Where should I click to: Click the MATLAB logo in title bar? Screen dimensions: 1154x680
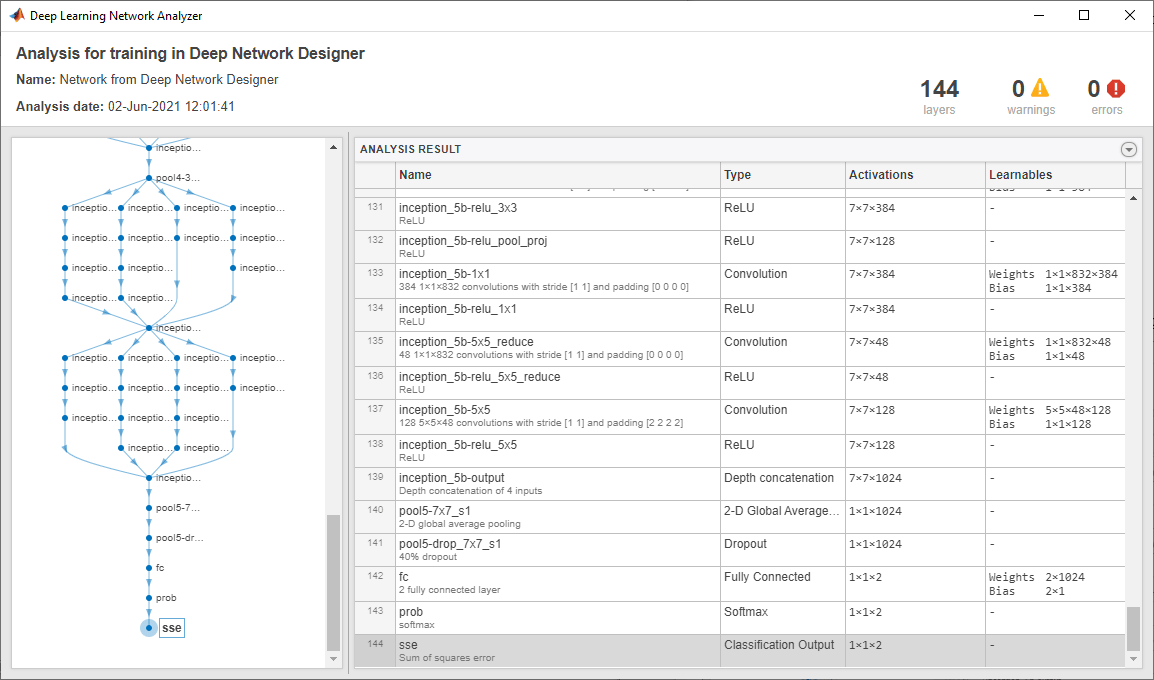(17, 15)
